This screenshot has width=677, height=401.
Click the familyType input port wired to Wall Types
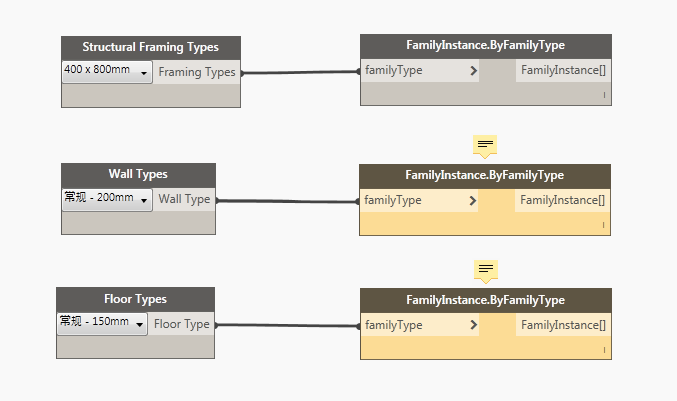(419, 200)
